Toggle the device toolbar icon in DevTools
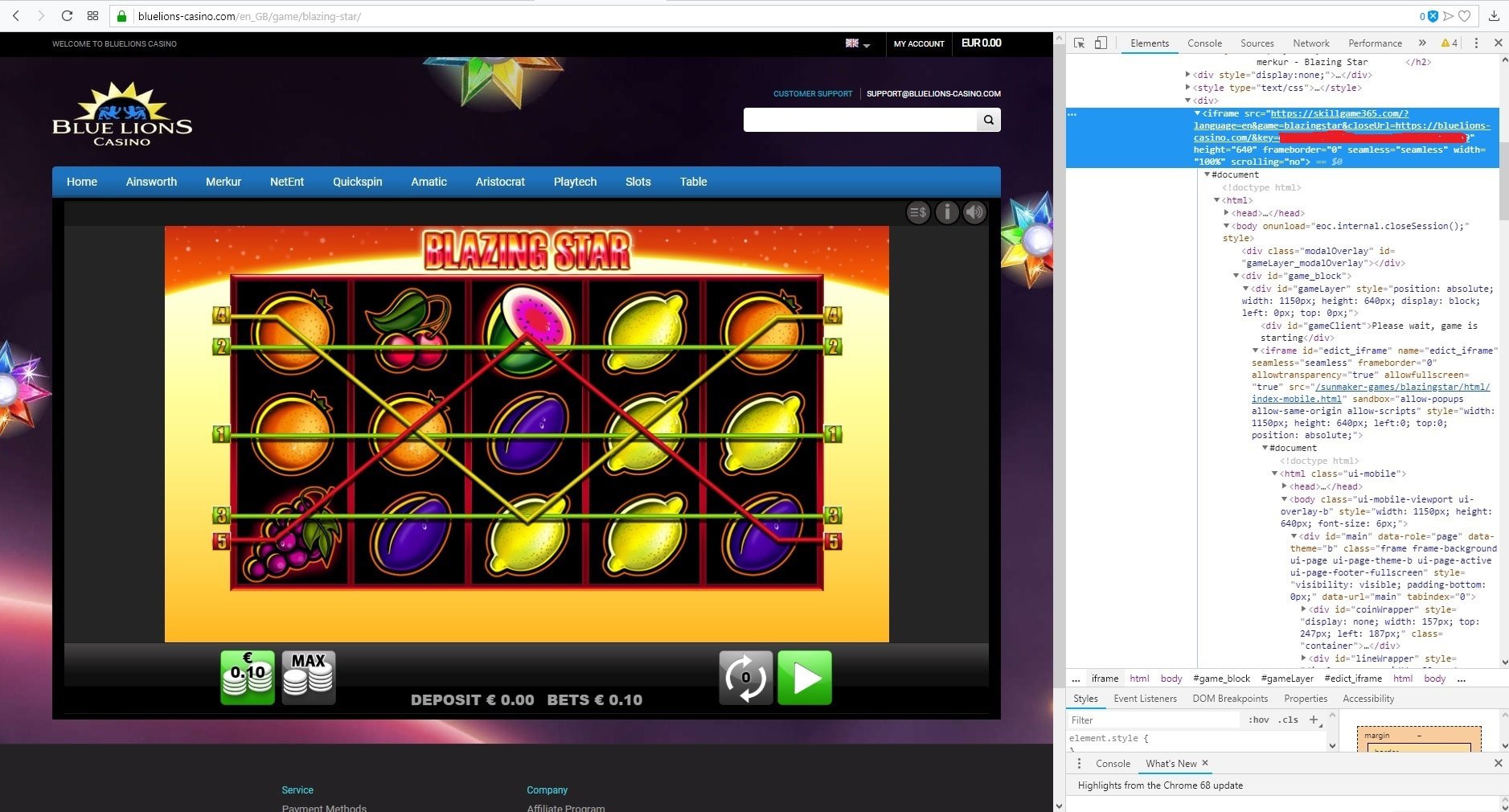 coord(1101,43)
